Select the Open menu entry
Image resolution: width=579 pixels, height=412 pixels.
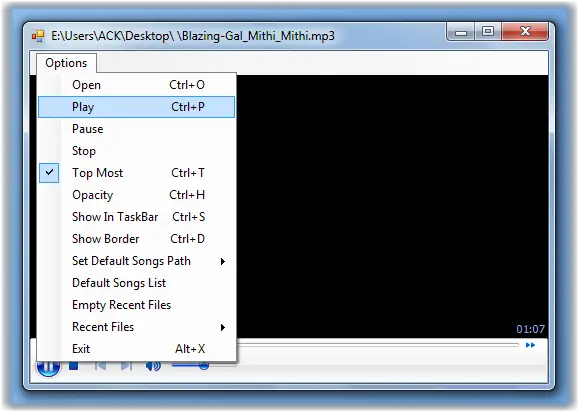136,85
